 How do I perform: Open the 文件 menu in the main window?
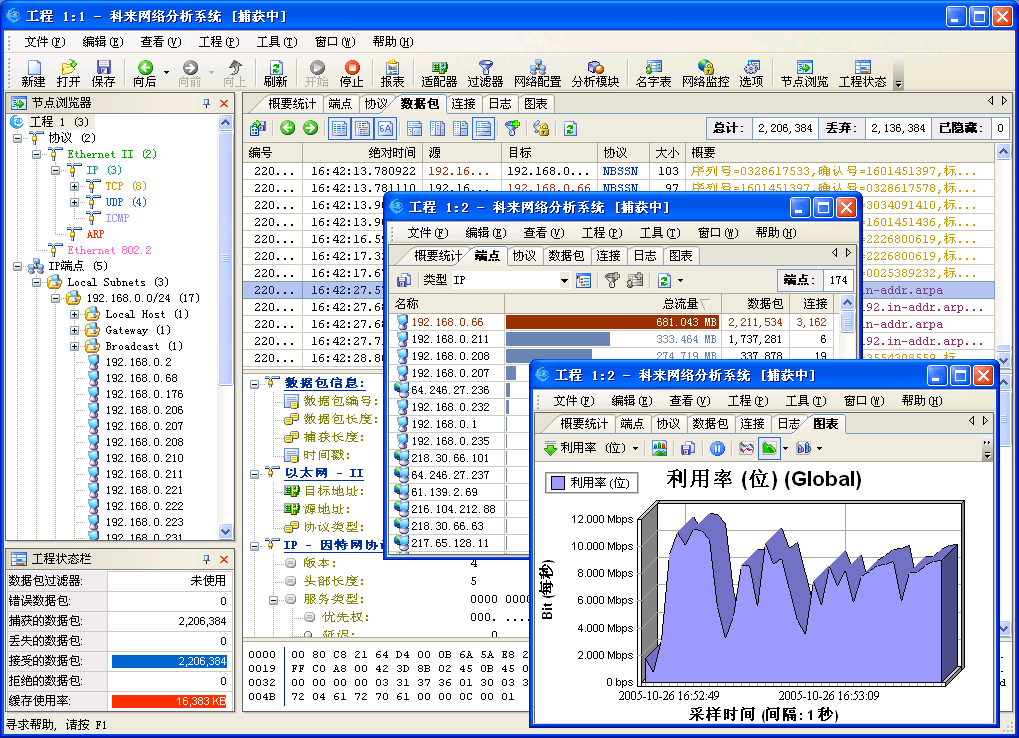[44, 42]
